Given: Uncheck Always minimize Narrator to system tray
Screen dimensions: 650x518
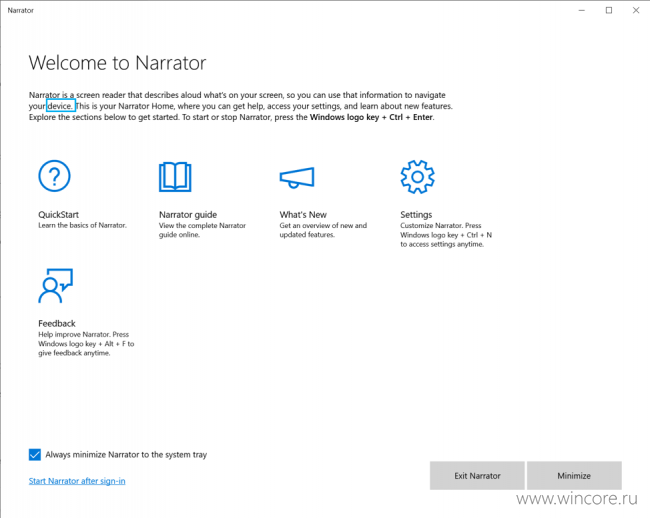Looking at the screenshot, I should click(x=35, y=455).
